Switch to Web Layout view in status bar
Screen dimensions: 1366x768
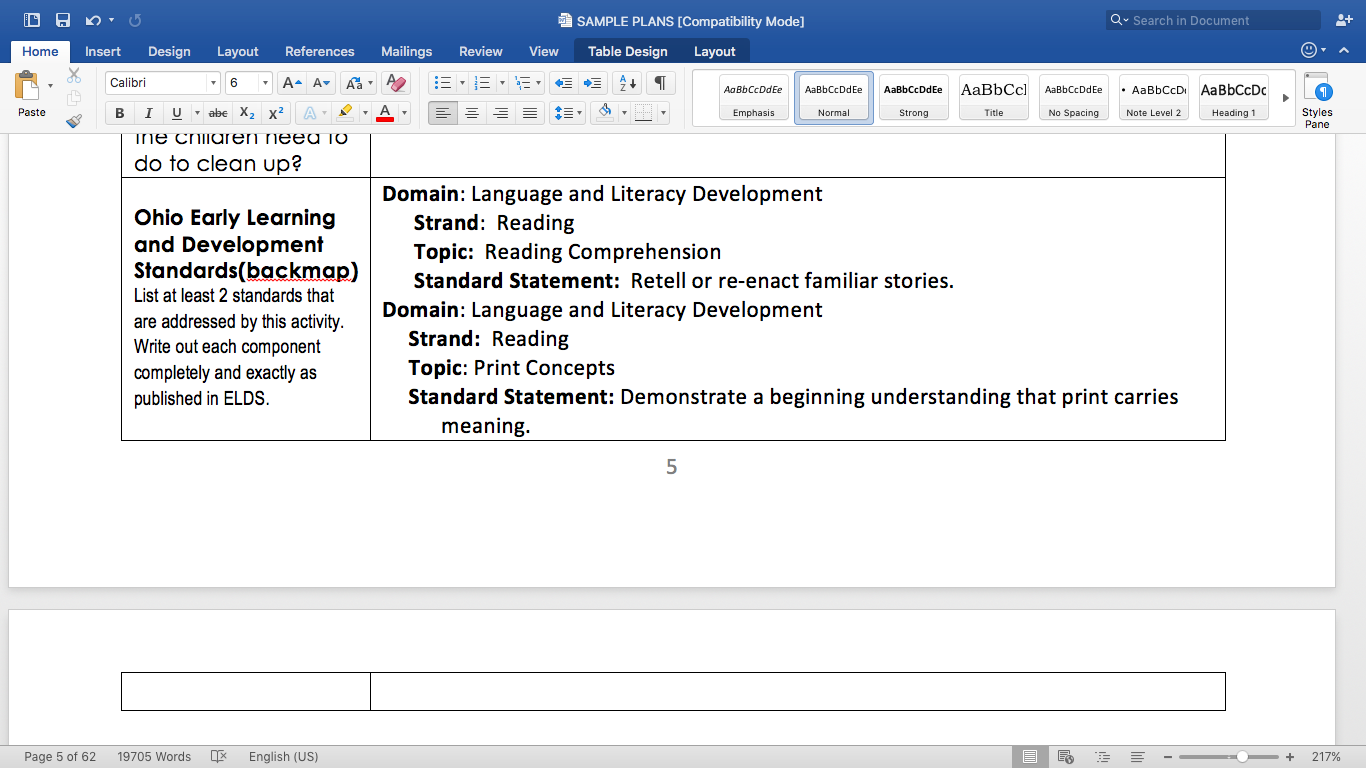pos(1066,757)
